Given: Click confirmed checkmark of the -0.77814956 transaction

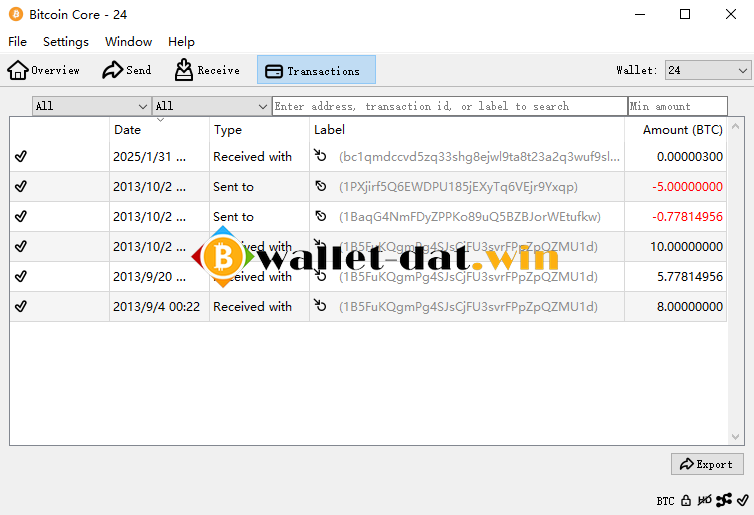Looking at the screenshot, I should [x=21, y=216].
